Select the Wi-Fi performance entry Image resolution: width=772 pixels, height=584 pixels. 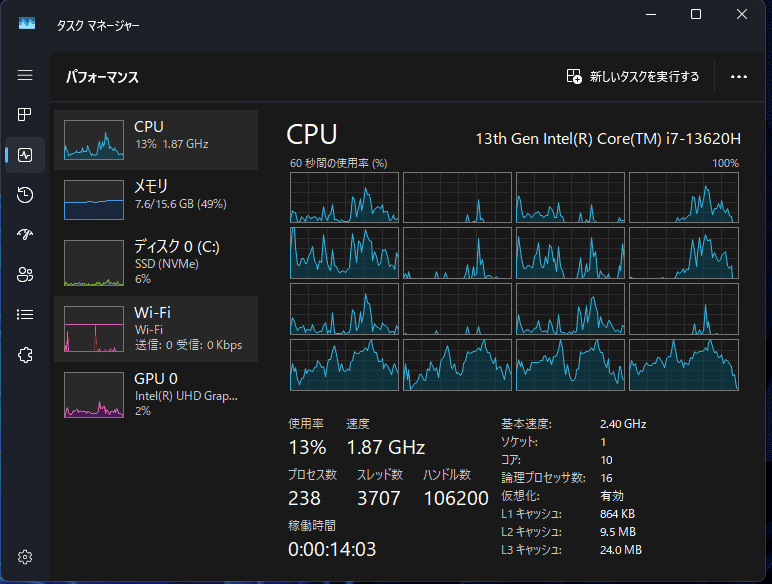(x=156, y=329)
